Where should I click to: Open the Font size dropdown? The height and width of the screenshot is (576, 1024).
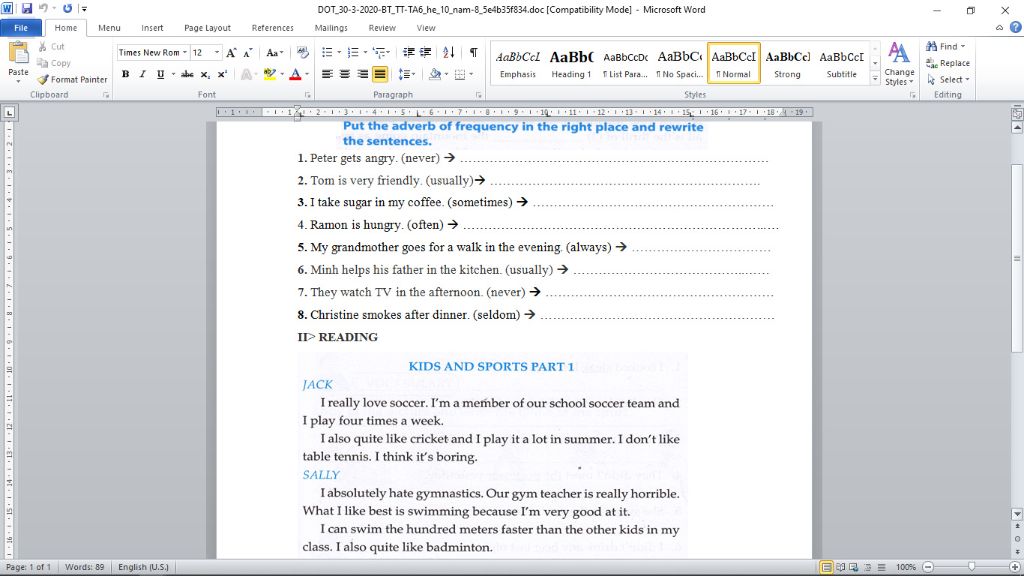[216, 52]
